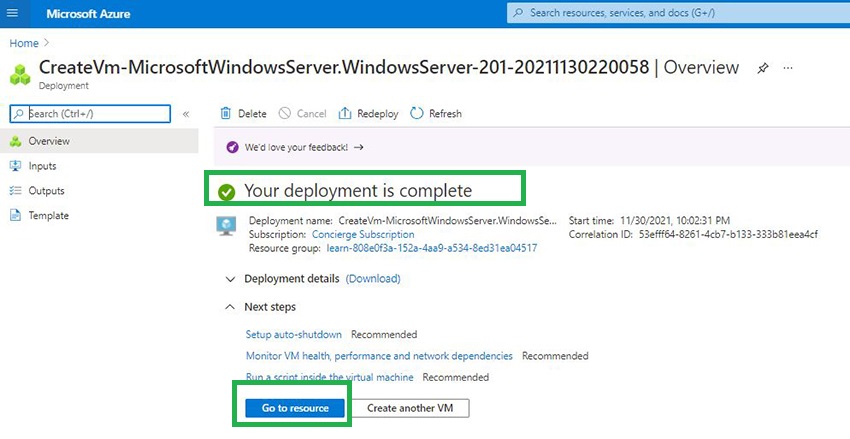850x439 pixels.
Task: Select the Deployment name value
Action: (448, 221)
